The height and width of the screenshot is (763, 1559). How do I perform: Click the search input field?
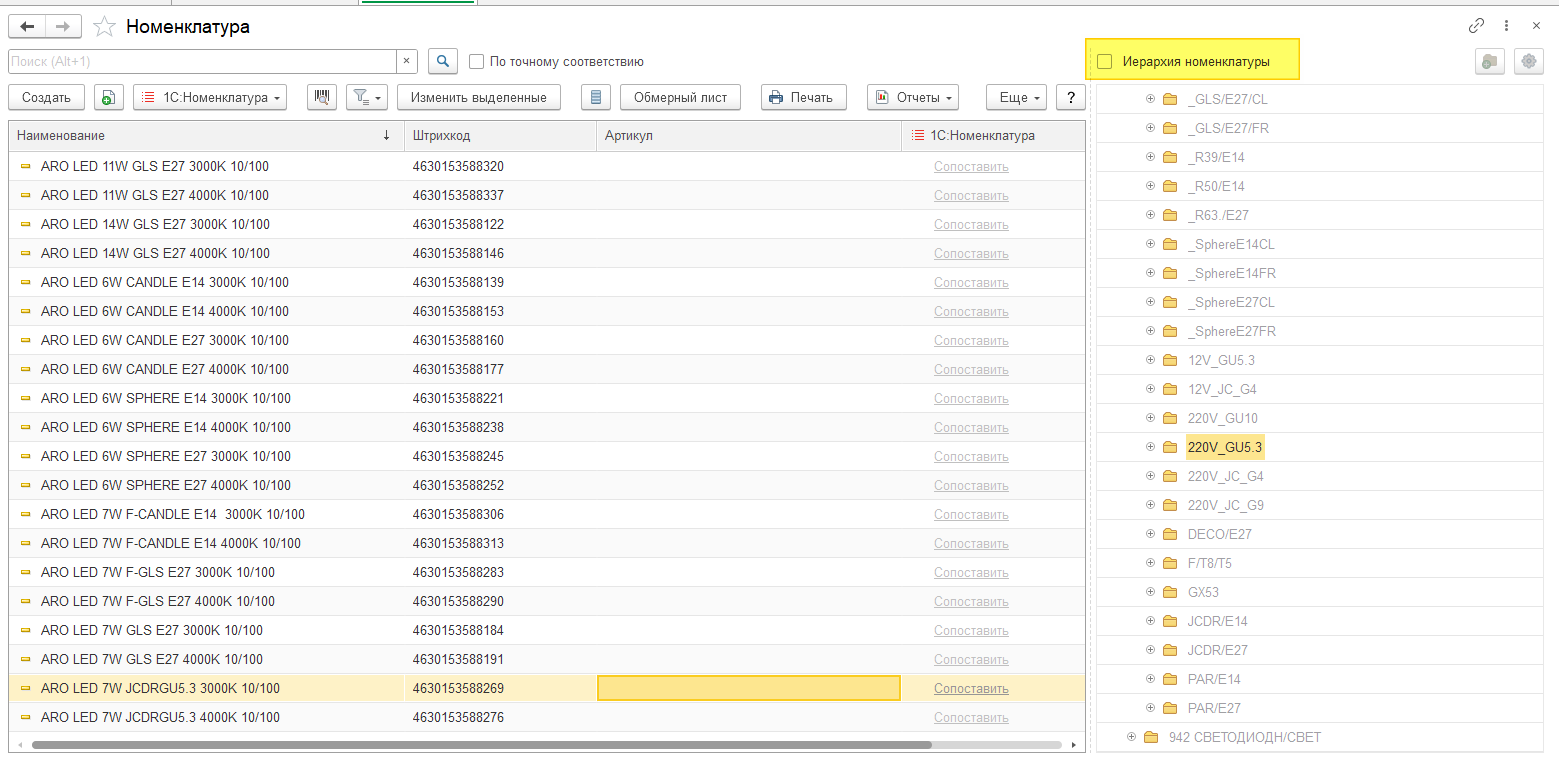202,61
